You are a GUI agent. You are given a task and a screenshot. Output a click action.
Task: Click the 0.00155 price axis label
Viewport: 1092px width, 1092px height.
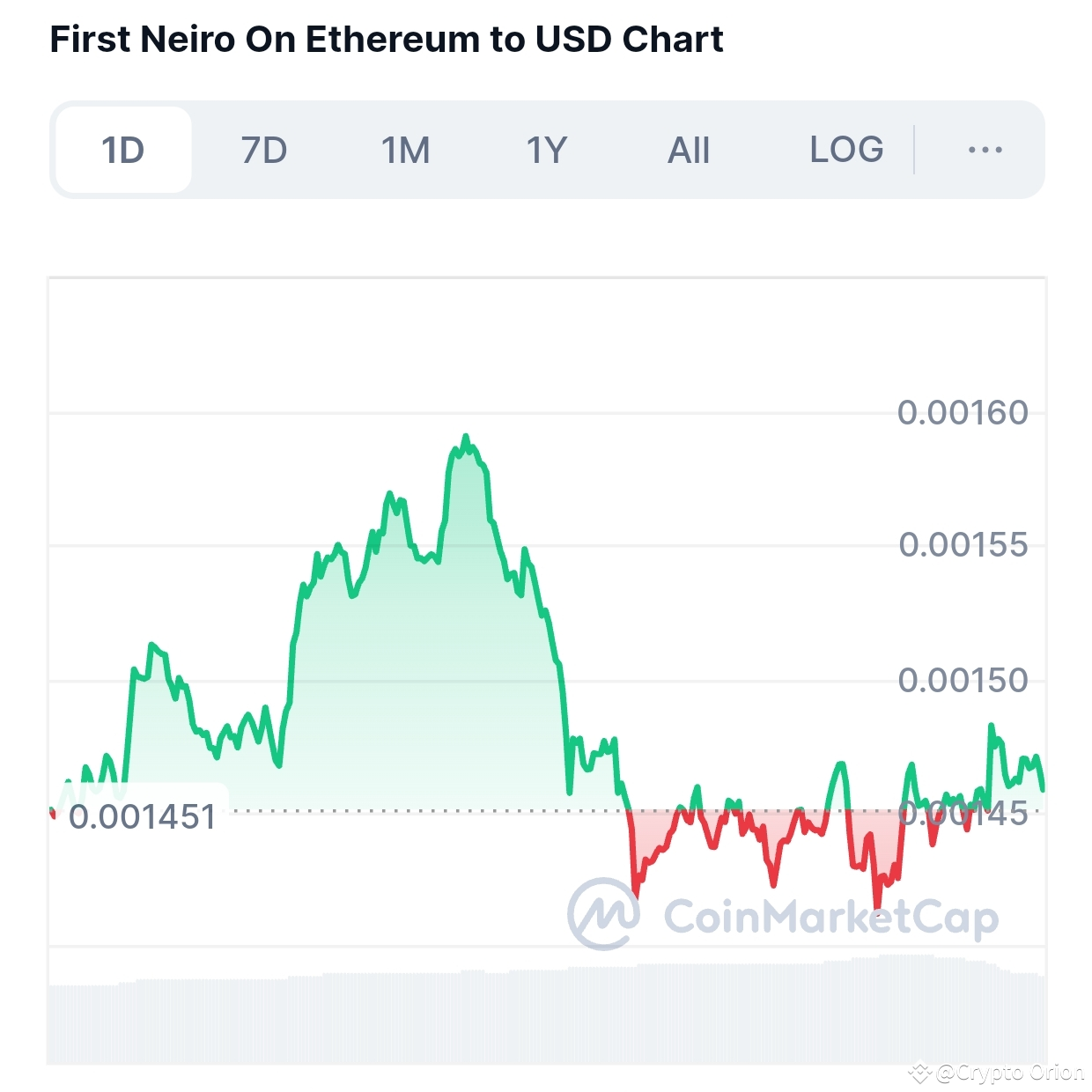(963, 544)
